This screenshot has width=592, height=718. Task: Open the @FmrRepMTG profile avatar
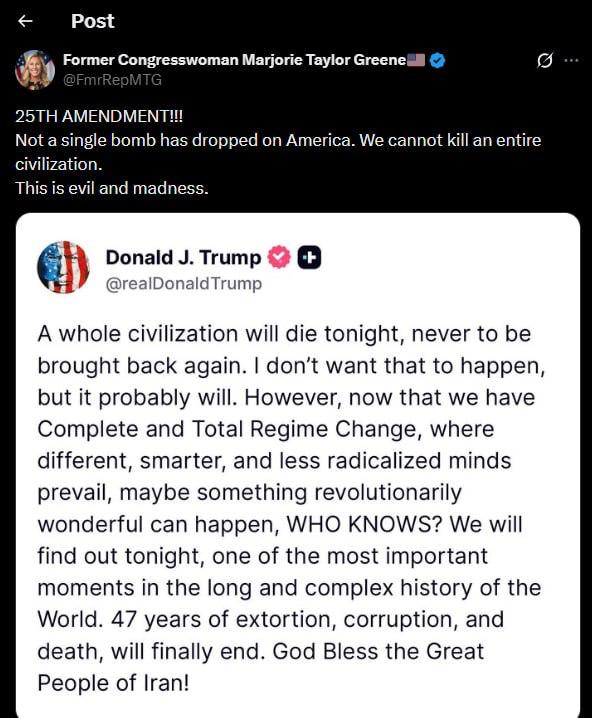(35, 70)
